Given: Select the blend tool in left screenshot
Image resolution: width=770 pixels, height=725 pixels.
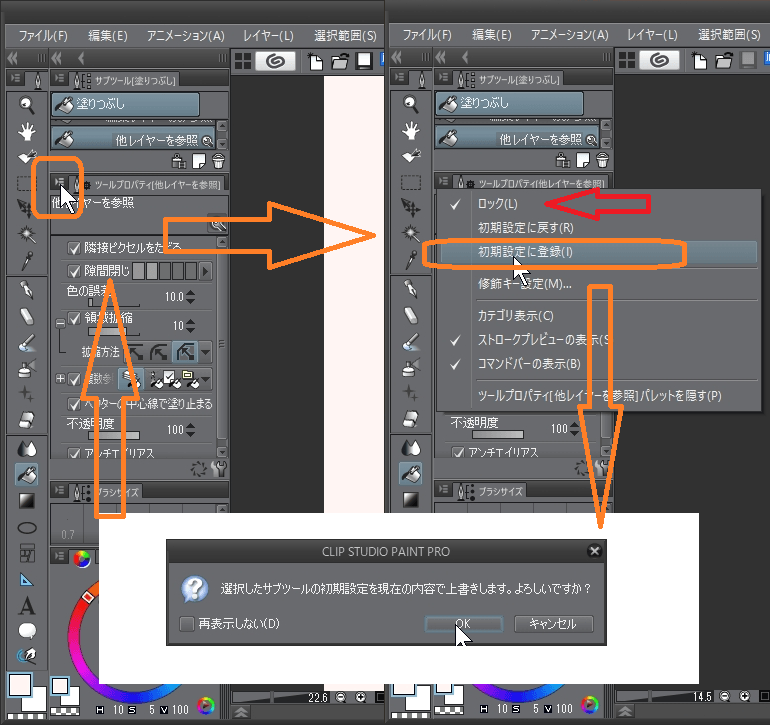Looking at the screenshot, I should (27, 447).
